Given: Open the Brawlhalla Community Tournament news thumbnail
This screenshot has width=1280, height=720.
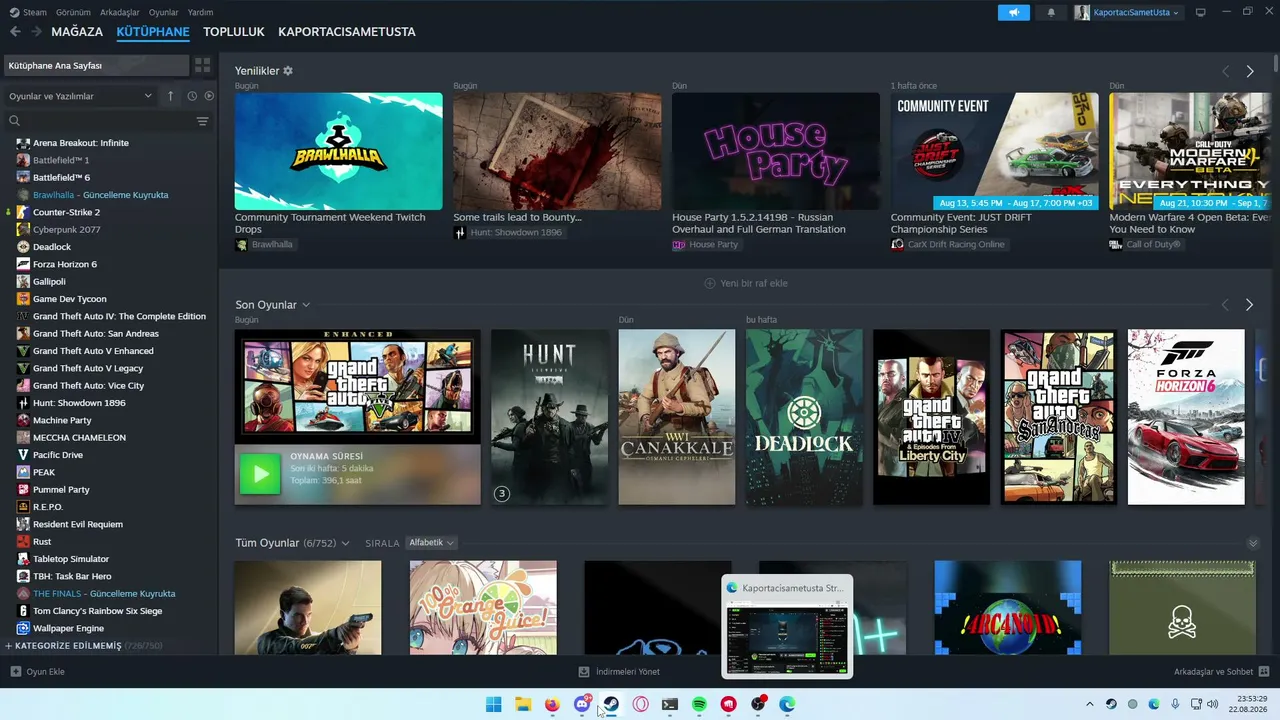Looking at the screenshot, I should pyautogui.click(x=338, y=151).
